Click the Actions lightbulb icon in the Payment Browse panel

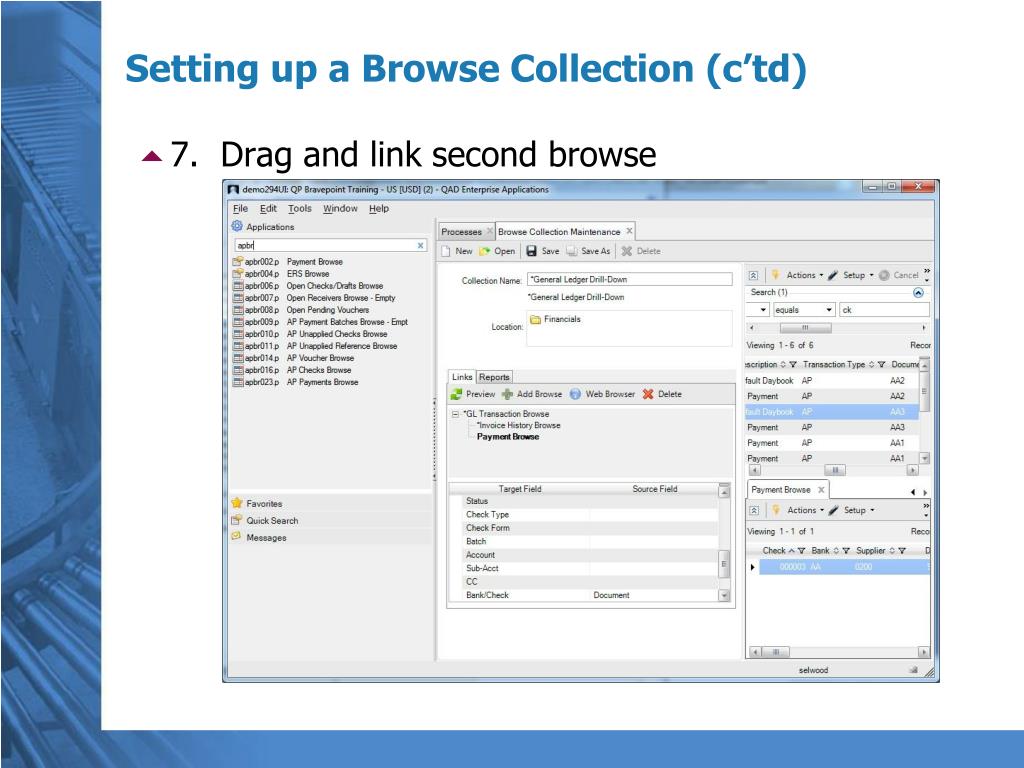point(776,510)
